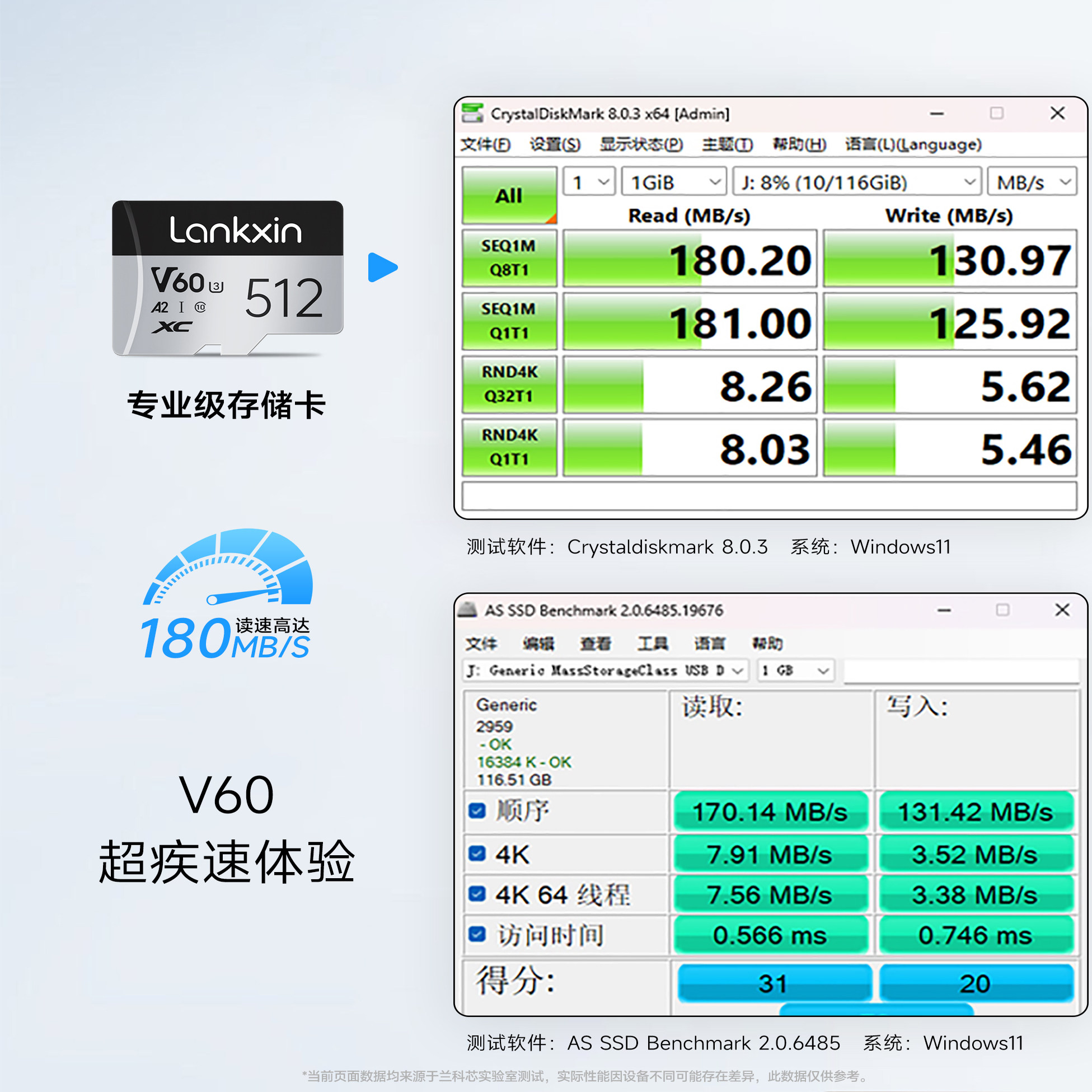Screen dimensions: 1092x1092
Task: Click the AS SSD Benchmark title bar icon
Action: (x=467, y=610)
